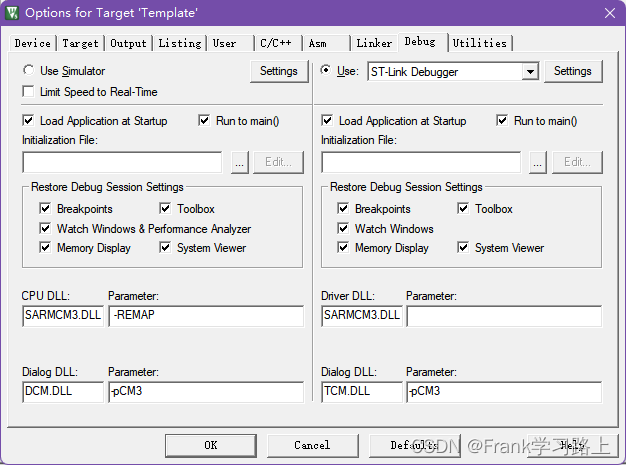Toggle debugger Toolbox checkbox

point(463,208)
